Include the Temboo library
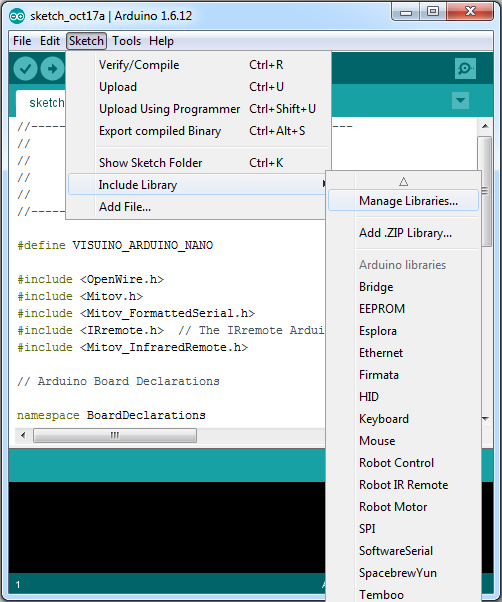The height and width of the screenshot is (602, 502). point(403,594)
